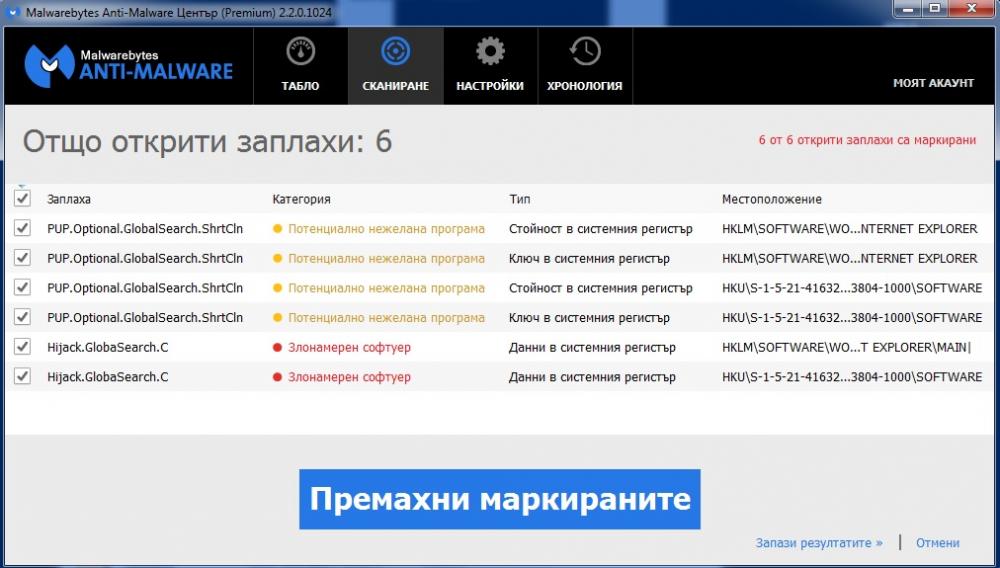Click HKU location in the PUP Стойност row
This screenshot has width=1000, height=568.
click(x=852, y=288)
